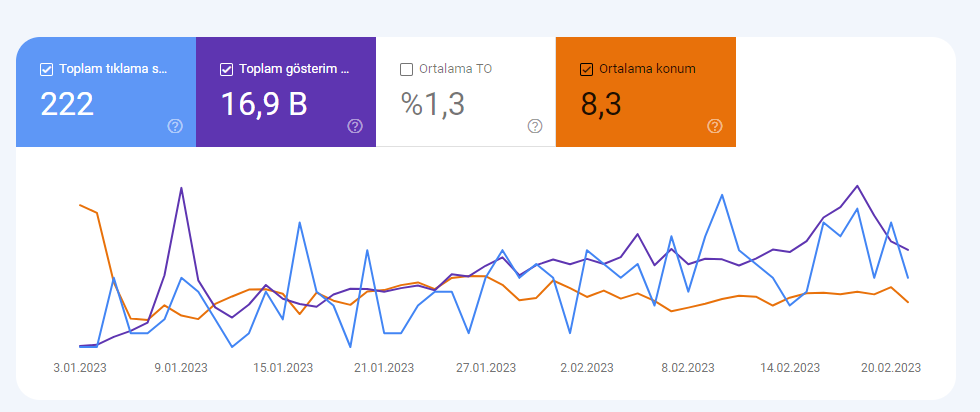Click the 27.01.2023 date axis label

pyautogui.click(x=486, y=368)
